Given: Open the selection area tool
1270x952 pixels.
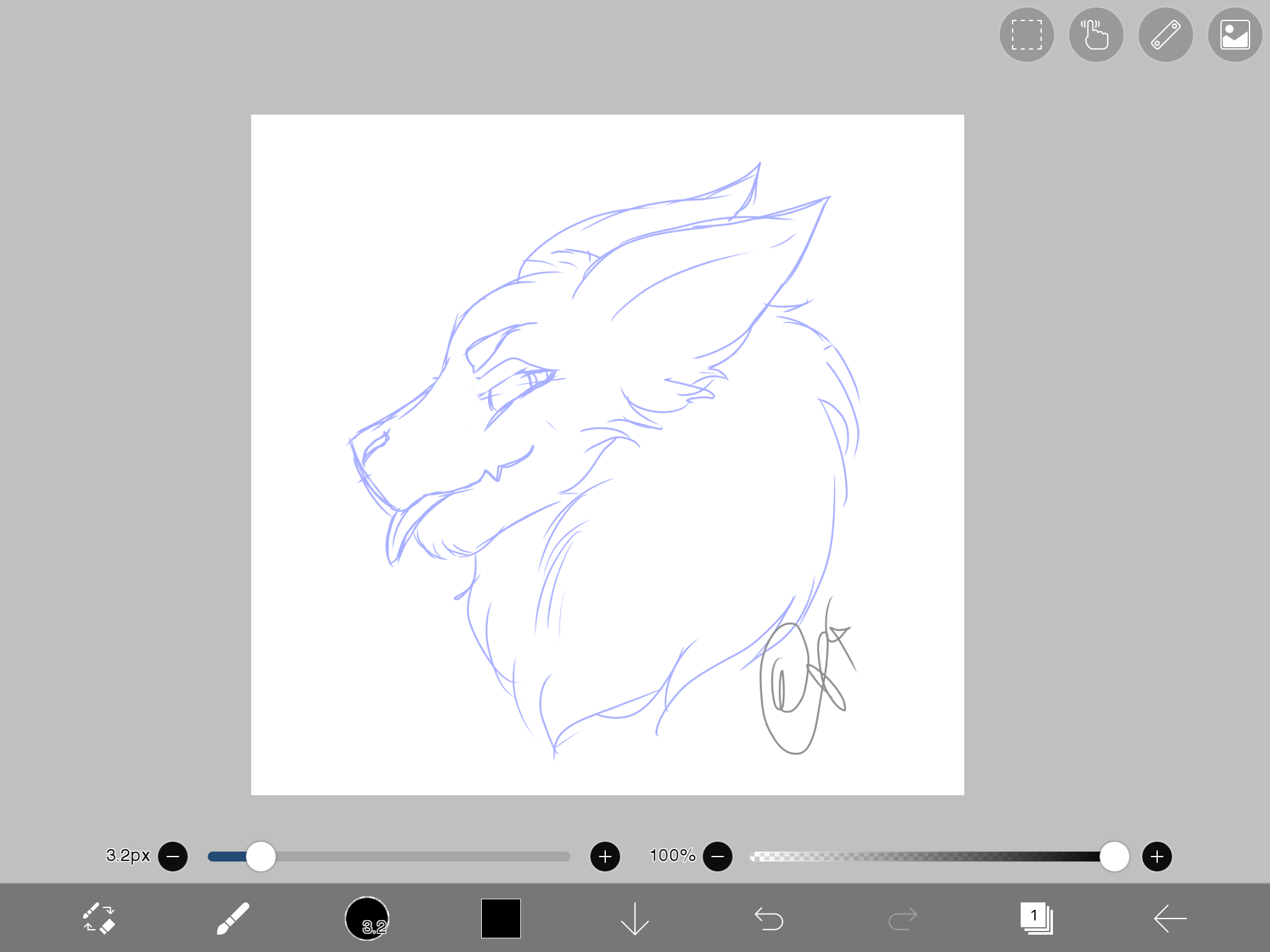Looking at the screenshot, I should pos(1026,35).
